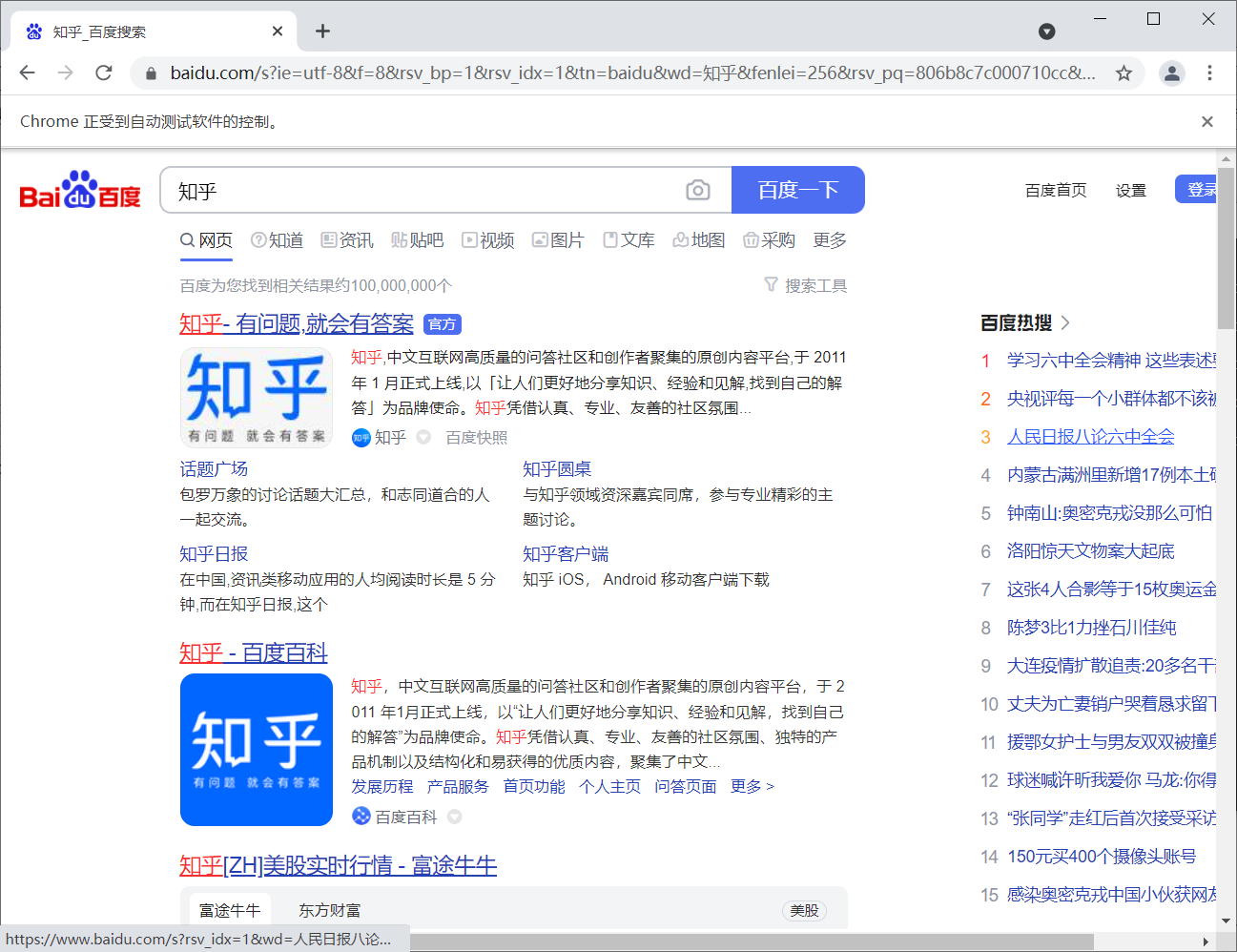Switch to the 贴吧 tab
The width and height of the screenshot is (1237, 952).
pos(418,240)
